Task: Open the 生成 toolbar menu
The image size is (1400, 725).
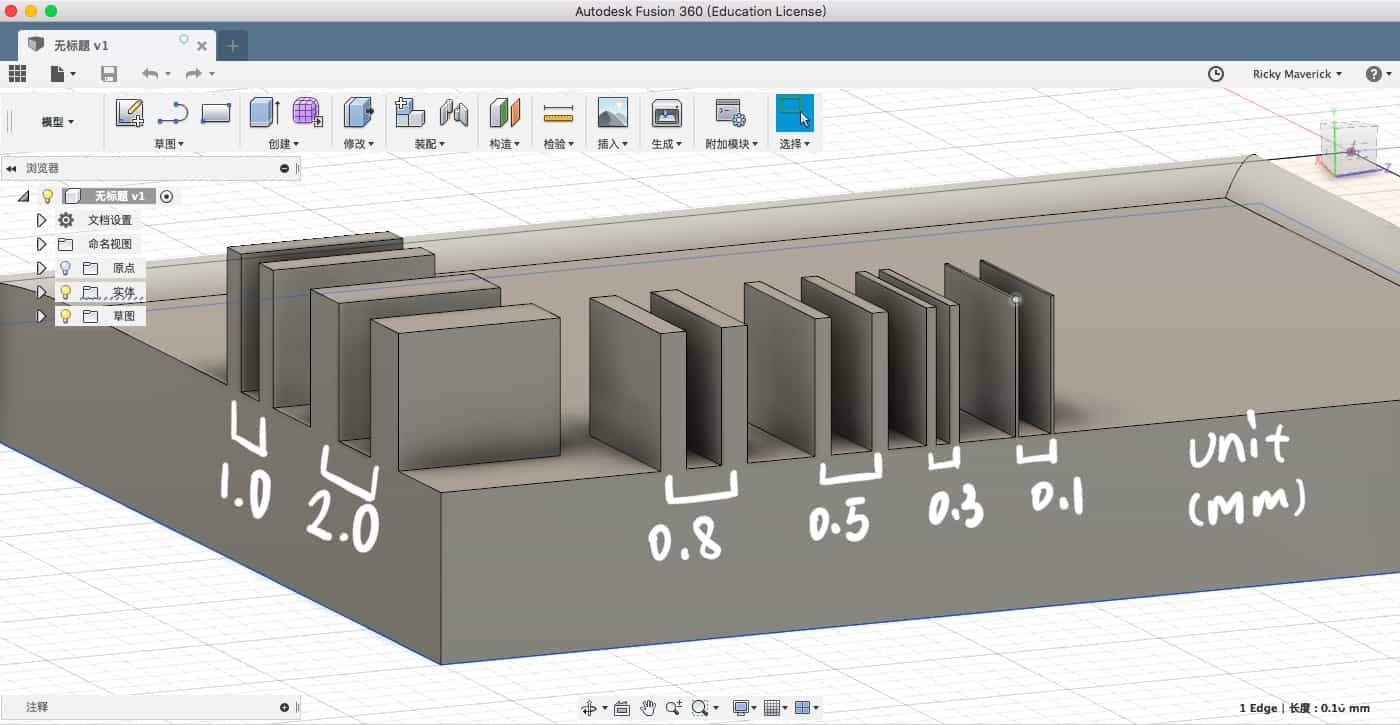Action: pos(666,144)
